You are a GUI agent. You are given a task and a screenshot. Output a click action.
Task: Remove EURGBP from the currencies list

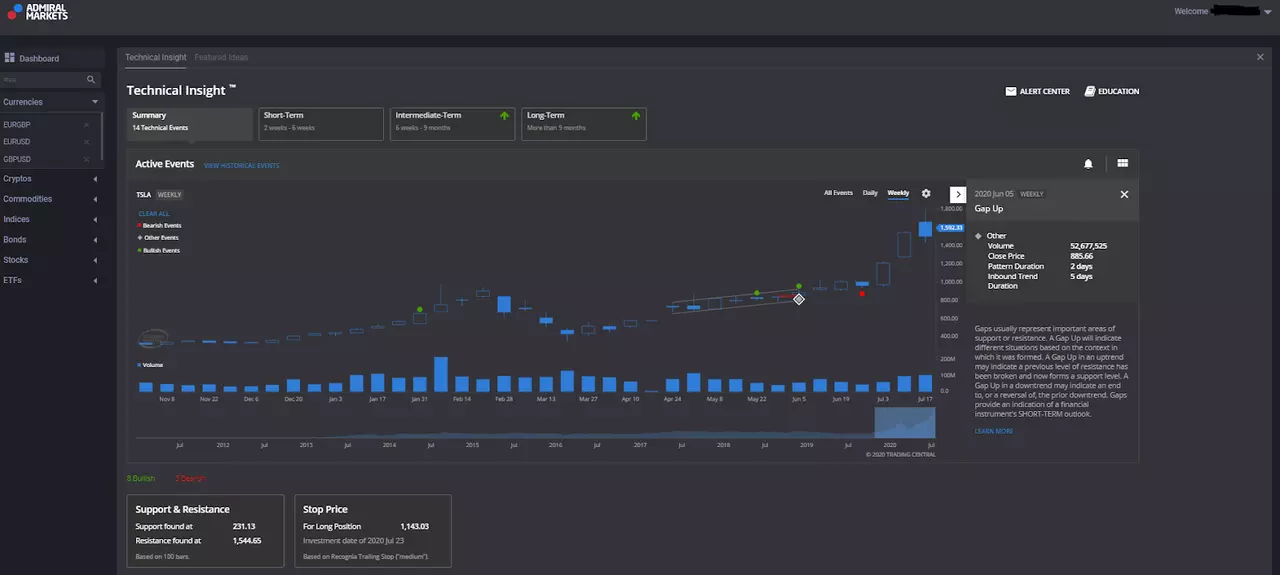(86, 125)
